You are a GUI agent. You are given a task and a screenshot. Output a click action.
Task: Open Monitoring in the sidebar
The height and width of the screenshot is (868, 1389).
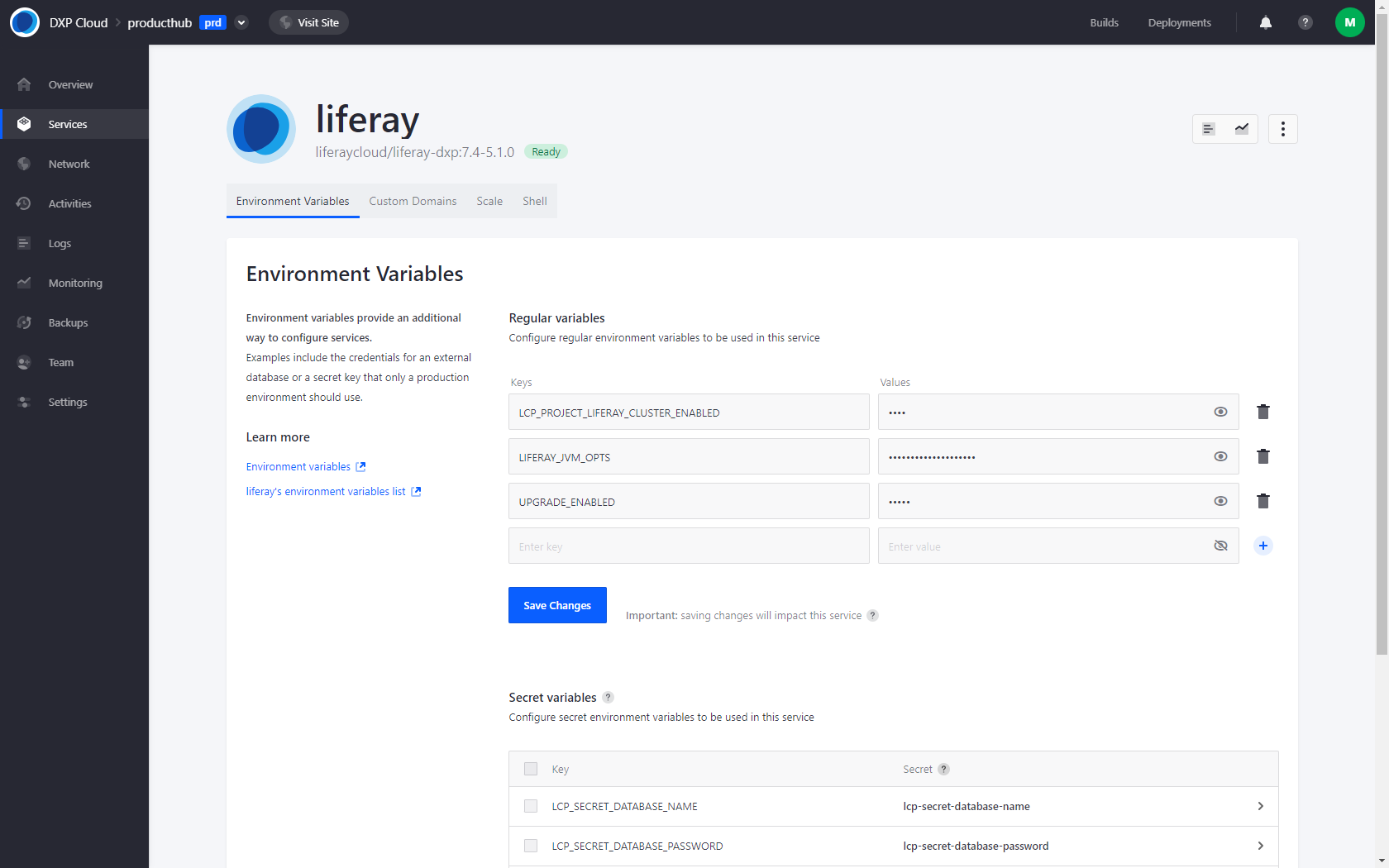pos(74,283)
